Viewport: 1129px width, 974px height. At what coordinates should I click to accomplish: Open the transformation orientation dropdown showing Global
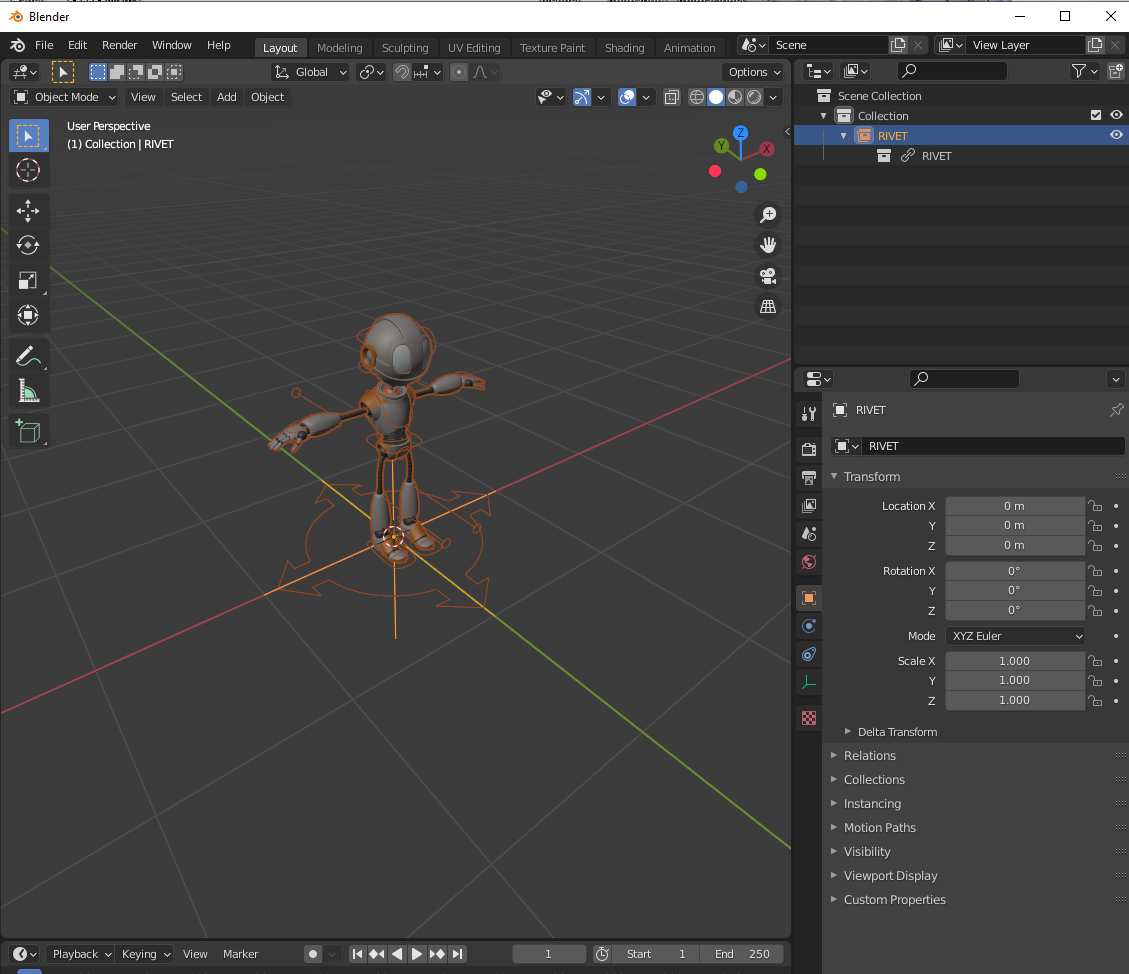pos(309,72)
